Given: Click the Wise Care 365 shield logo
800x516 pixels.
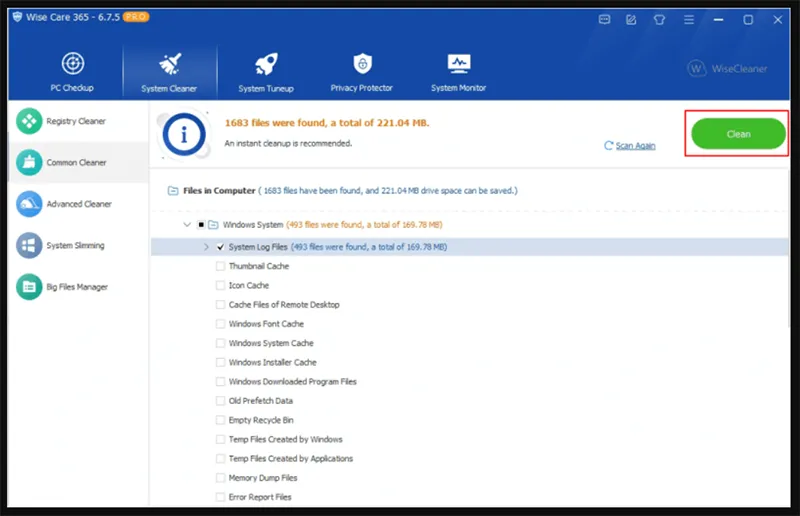Looking at the screenshot, I should click(17, 17).
